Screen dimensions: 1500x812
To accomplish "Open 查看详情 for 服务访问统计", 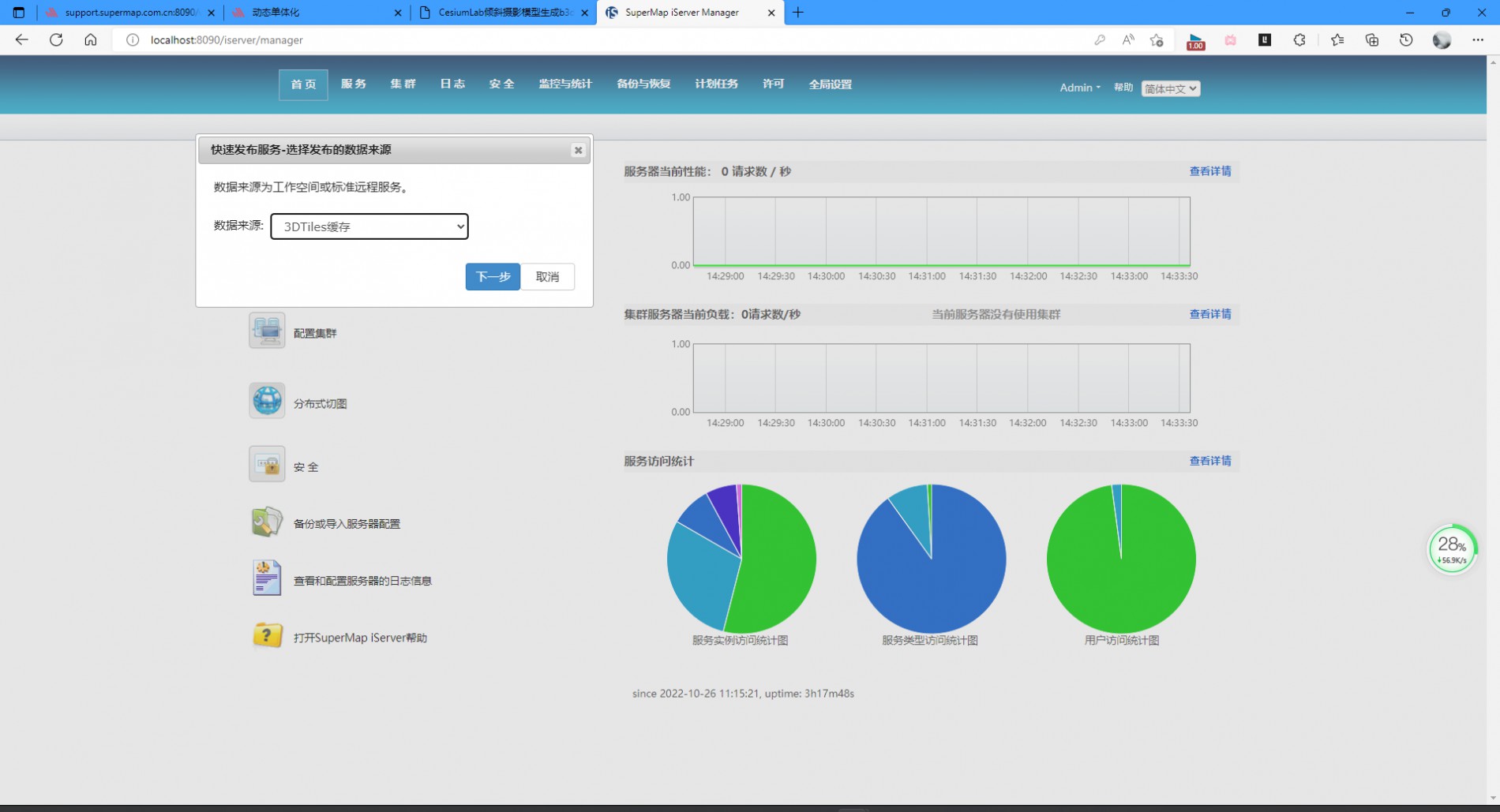I will 1210,461.
